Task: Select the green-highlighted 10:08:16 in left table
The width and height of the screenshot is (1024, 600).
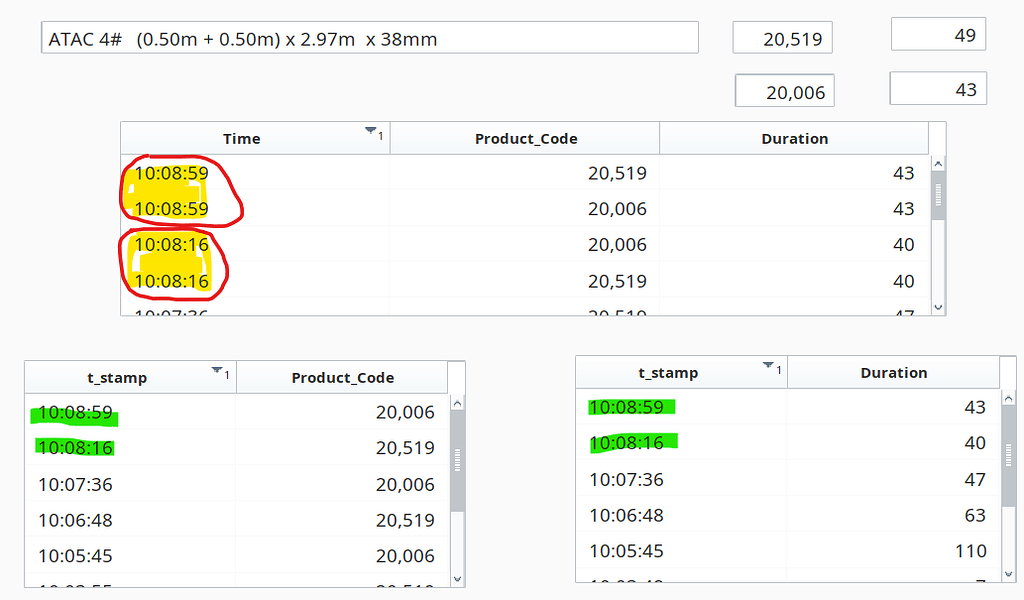Action: click(x=74, y=447)
